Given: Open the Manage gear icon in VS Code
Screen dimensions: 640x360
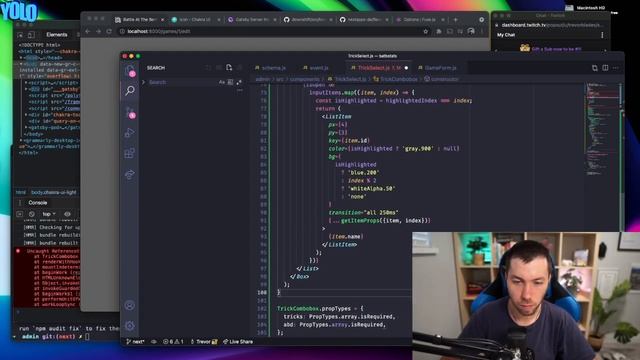Looking at the screenshot, I should pos(130,325).
